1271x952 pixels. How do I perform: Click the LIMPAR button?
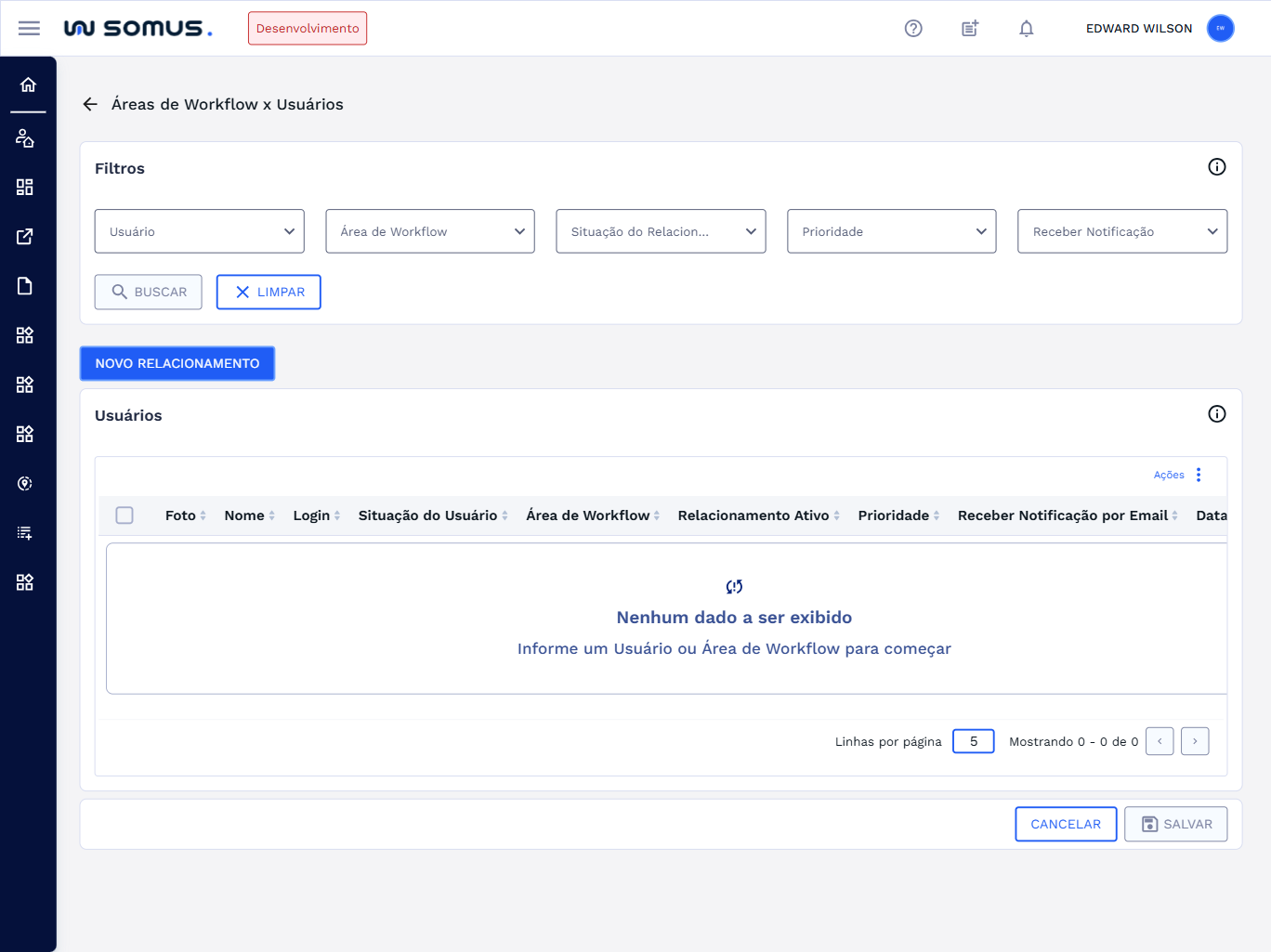(x=269, y=292)
